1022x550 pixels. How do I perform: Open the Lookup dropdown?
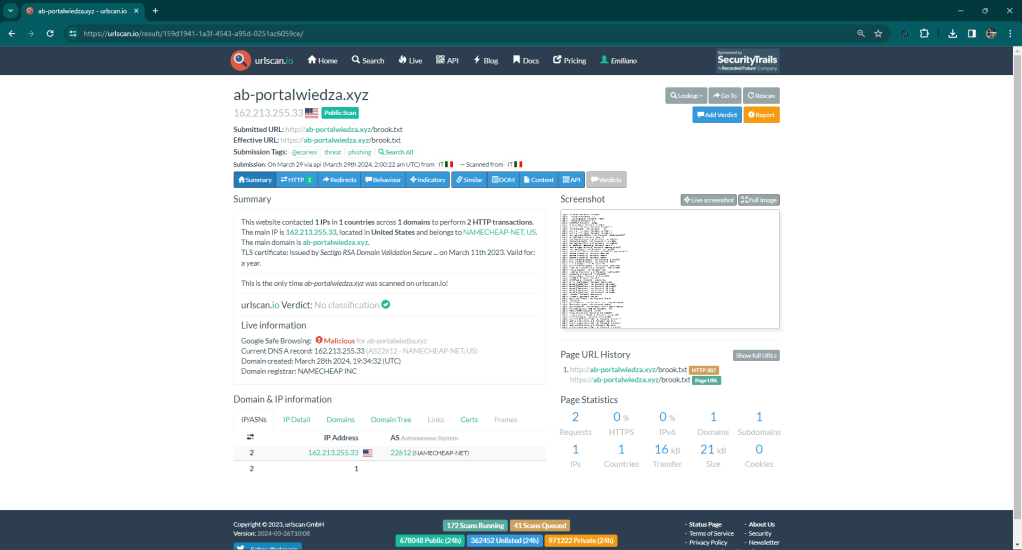coord(686,95)
